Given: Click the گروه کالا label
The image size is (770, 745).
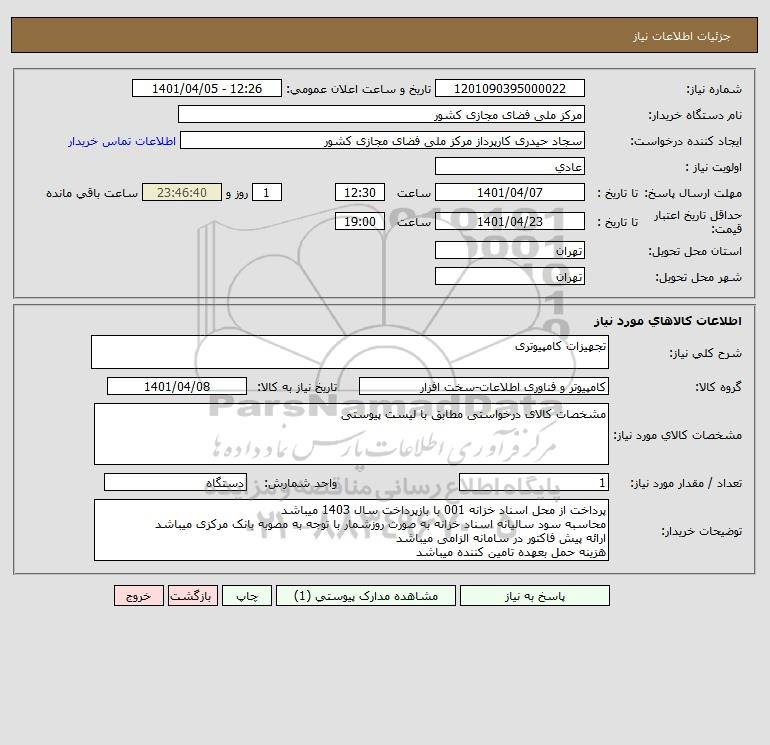Looking at the screenshot, I should 718,387.
